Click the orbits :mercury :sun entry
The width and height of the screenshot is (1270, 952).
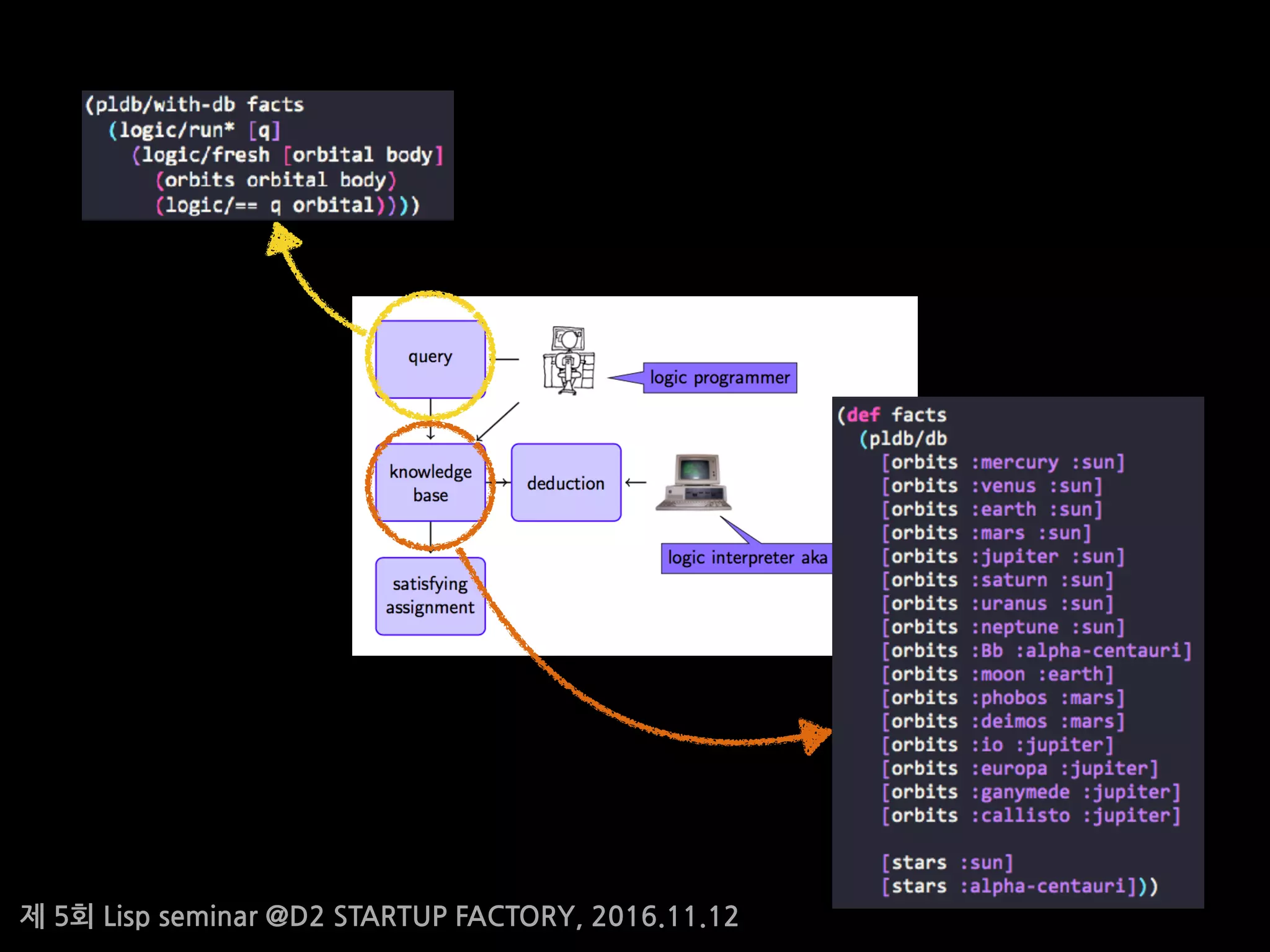coord(1003,462)
